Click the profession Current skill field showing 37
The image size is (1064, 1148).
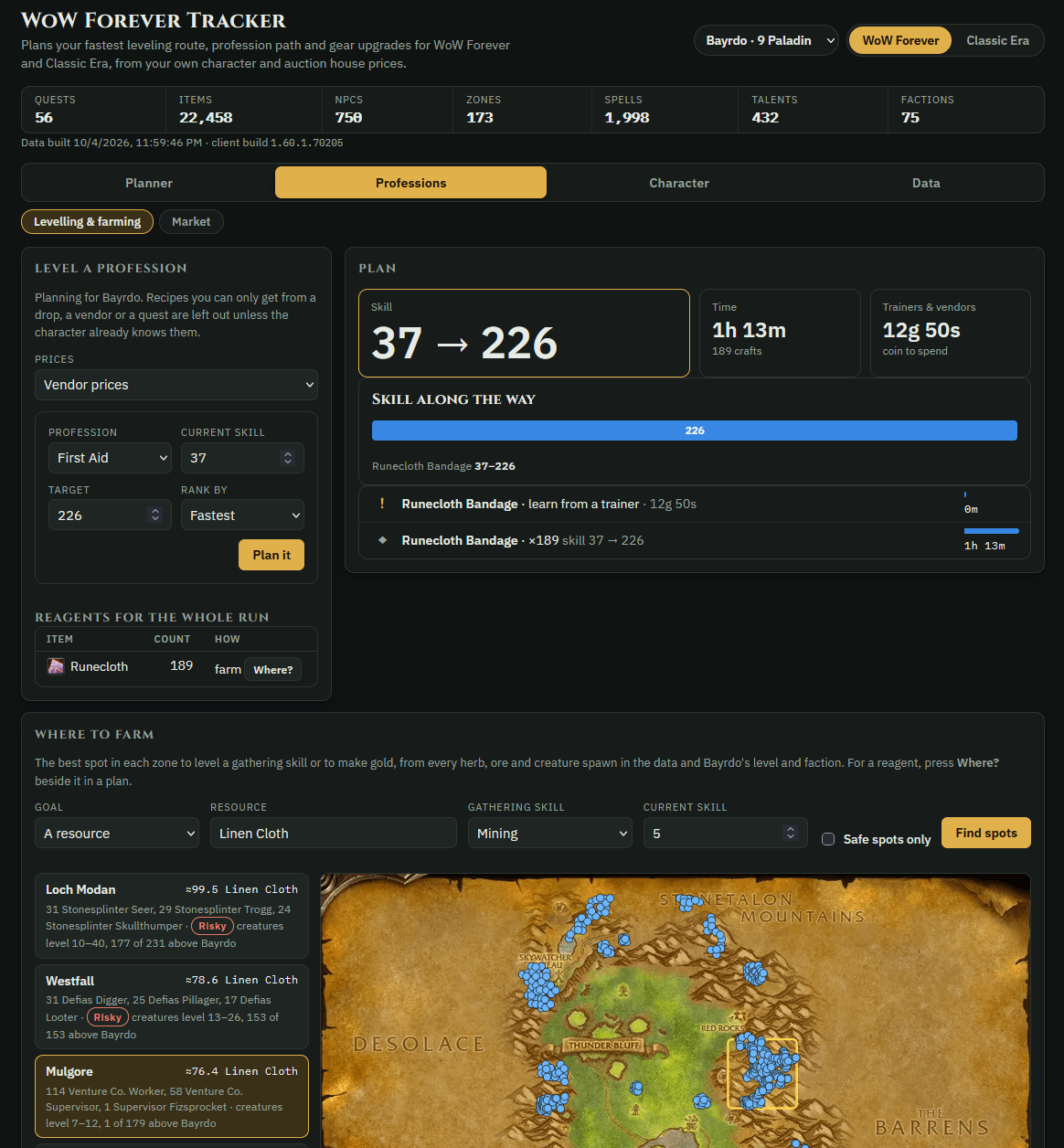coord(242,458)
